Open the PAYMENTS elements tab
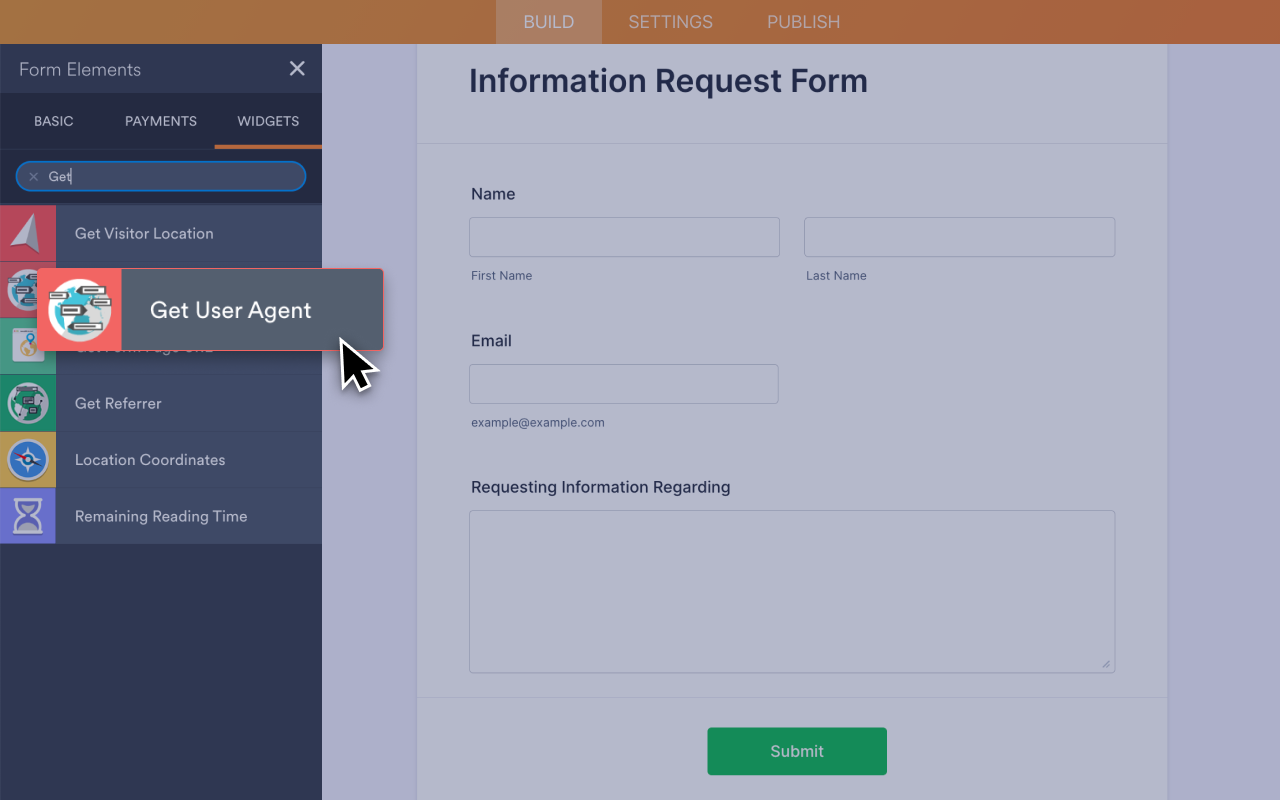Screen dimensions: 1280x800 [x=160, y=121]
